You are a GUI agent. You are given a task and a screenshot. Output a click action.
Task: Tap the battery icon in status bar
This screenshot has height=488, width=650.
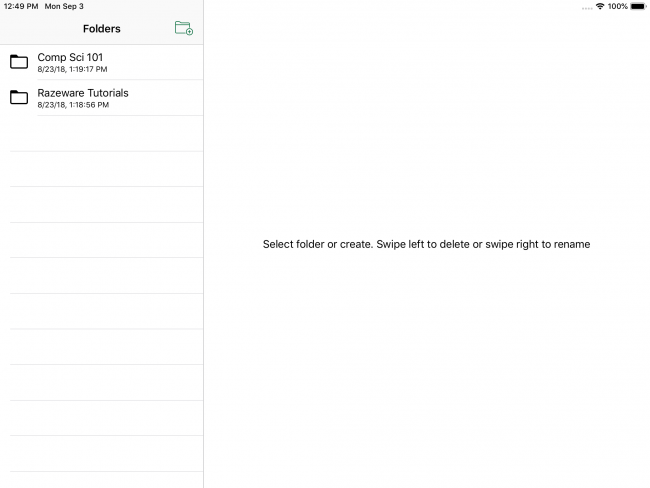[638, 6]
